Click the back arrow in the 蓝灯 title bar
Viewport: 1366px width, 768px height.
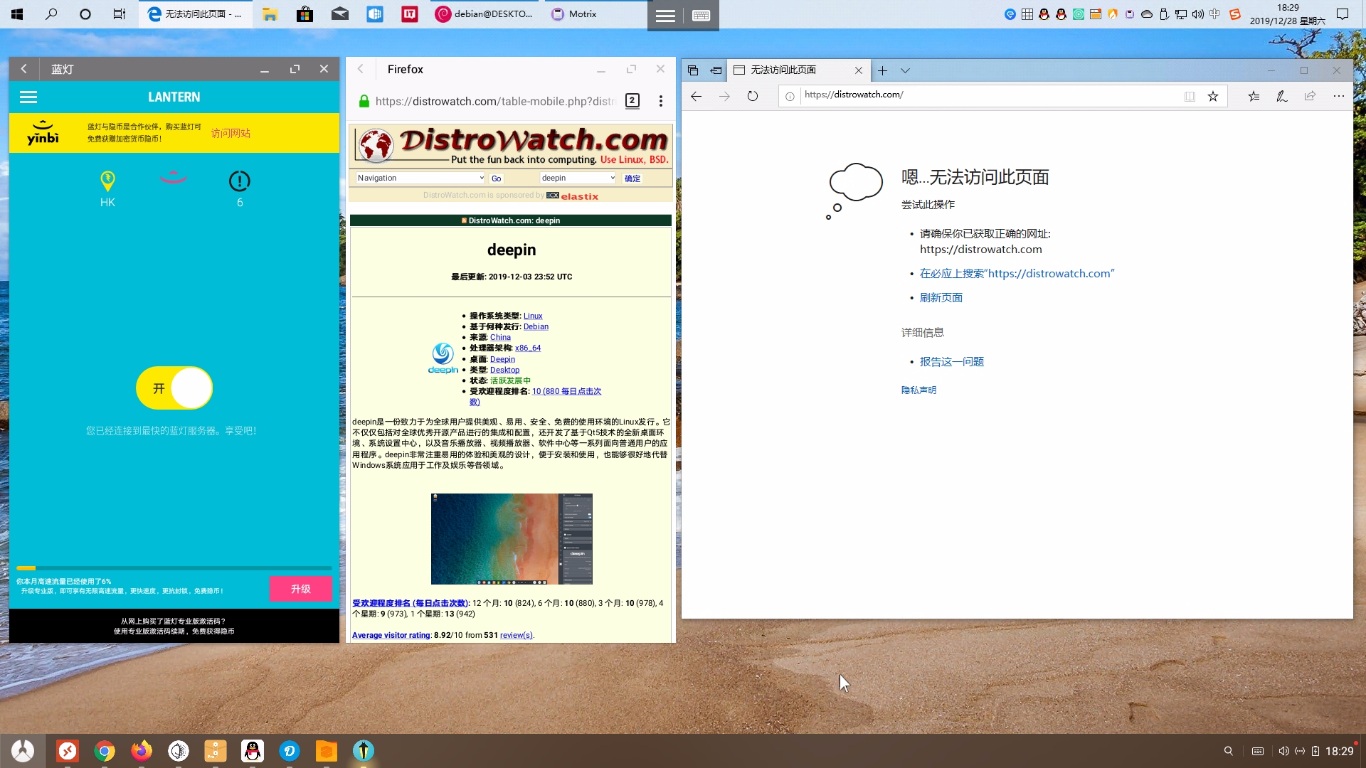pos(24,69)
